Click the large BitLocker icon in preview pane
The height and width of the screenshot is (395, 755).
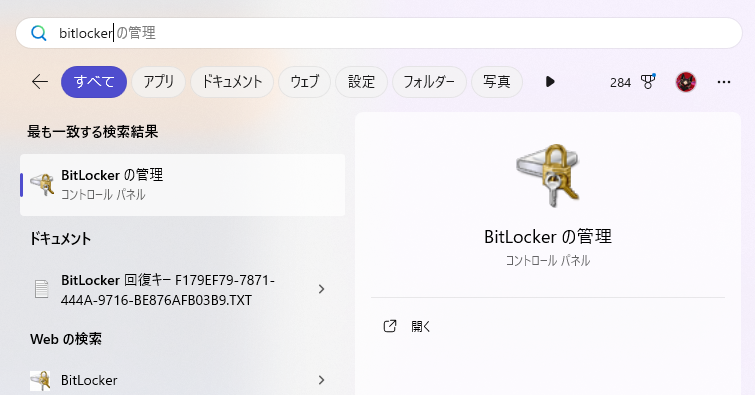click(548, 175)
